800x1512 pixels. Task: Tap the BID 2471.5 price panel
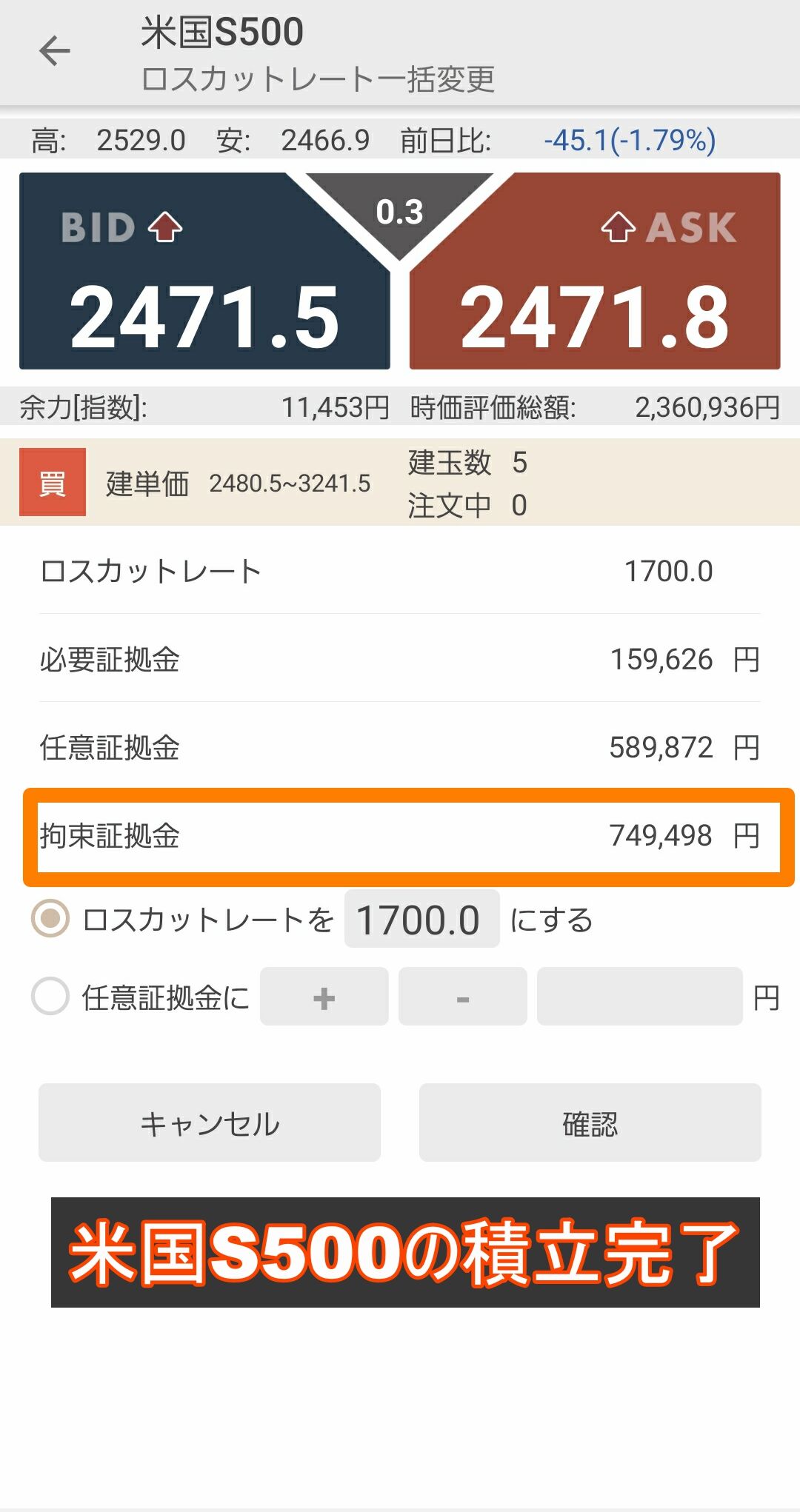(x=204, y=271)
